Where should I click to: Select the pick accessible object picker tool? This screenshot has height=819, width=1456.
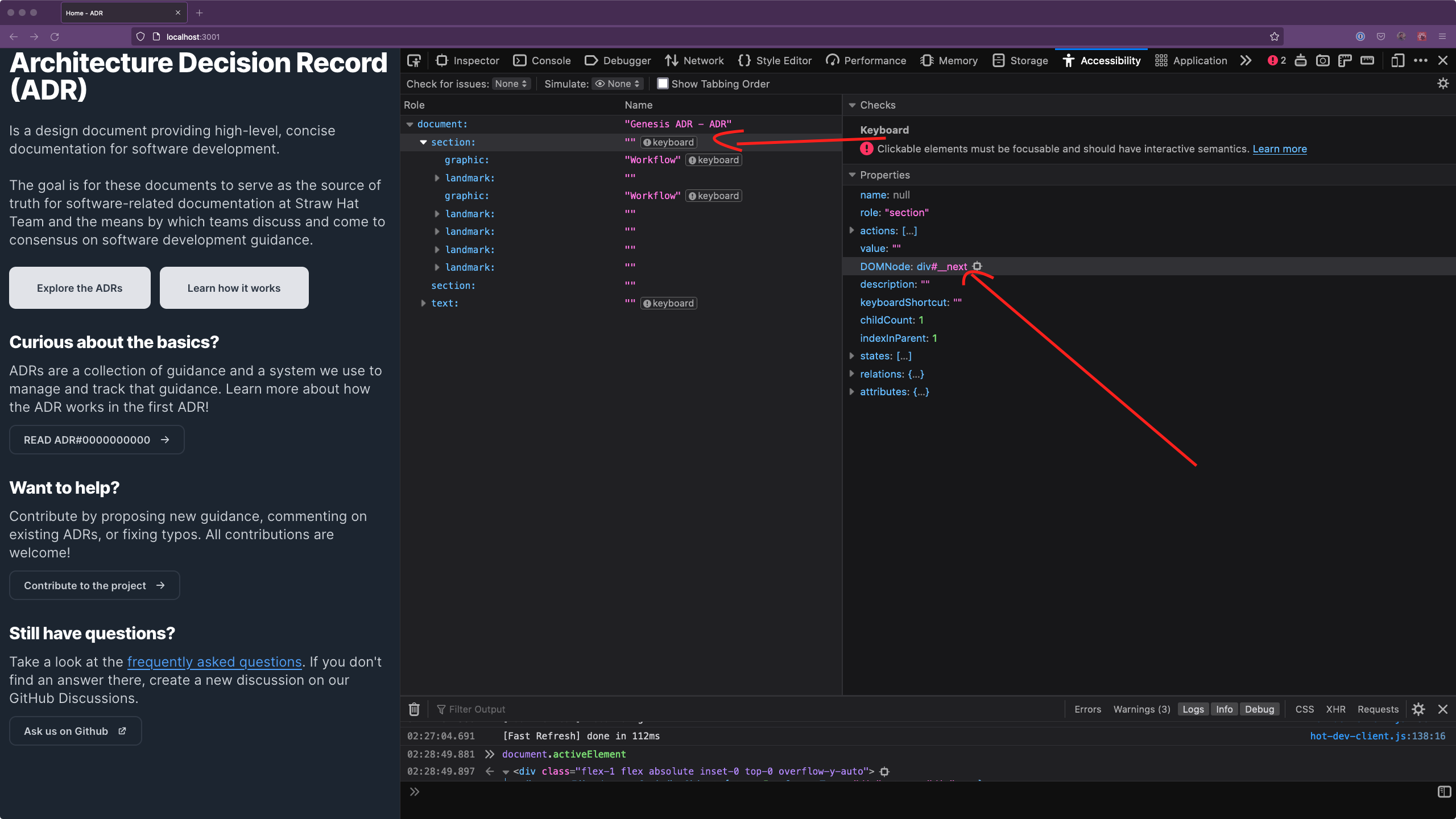click(x=413, y=60)
